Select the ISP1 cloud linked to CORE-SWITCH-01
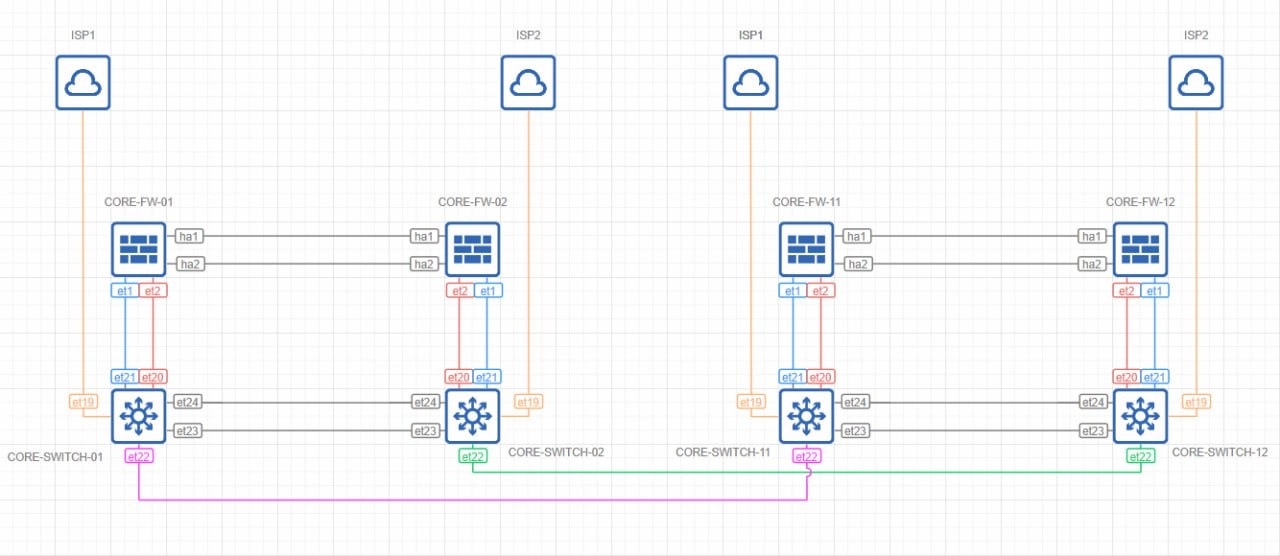Screen dimensions: 1280x556 pos(82,82)
